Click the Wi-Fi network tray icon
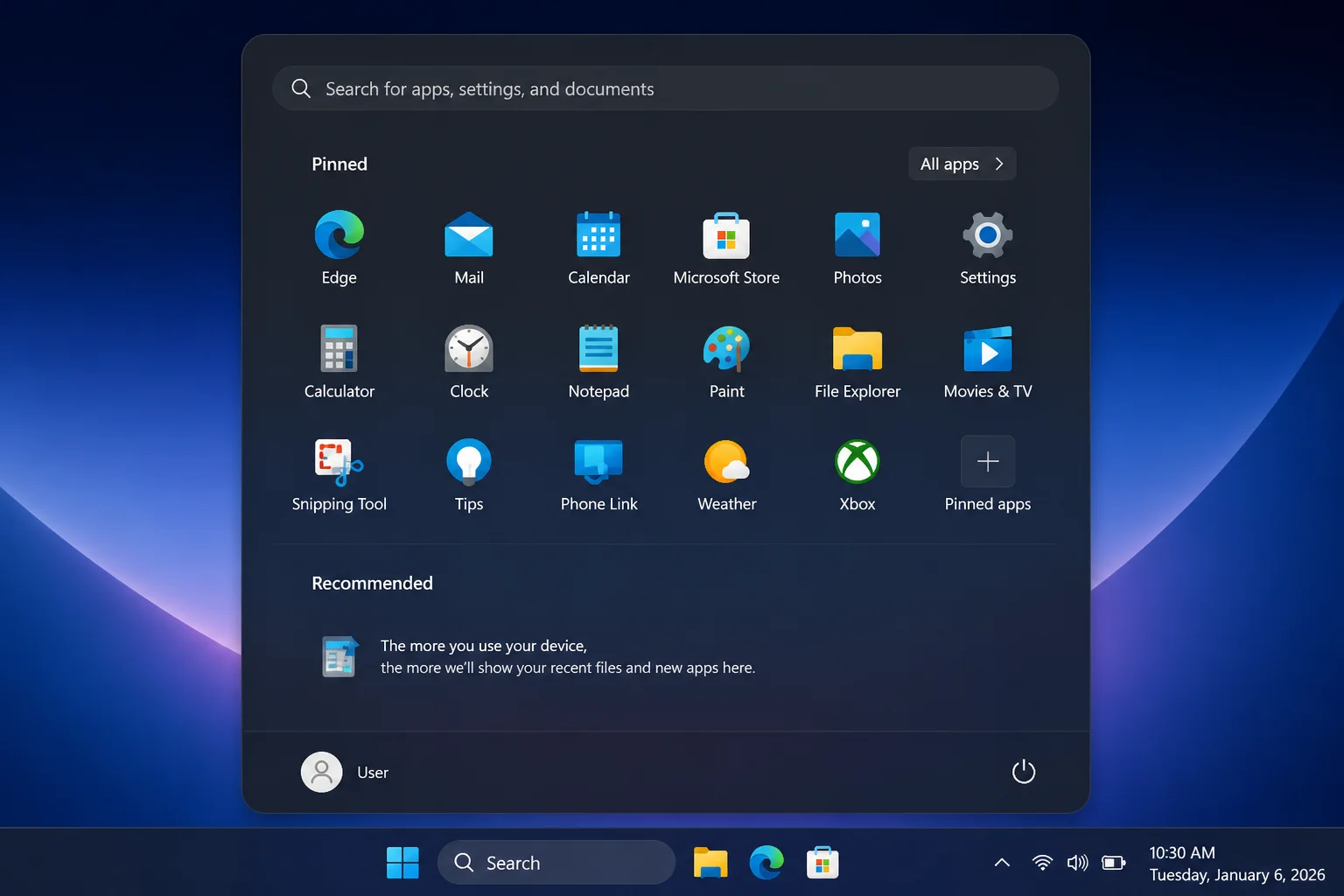Image resolution: width=1344 pixels, height=896 pixels. tap(1042, 863)
